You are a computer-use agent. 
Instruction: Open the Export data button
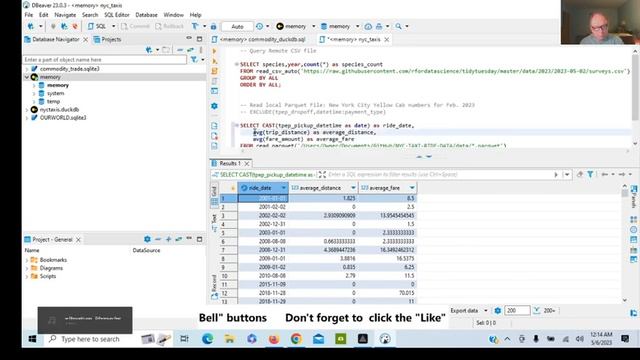pyautogui.click(x=469, y=311)
